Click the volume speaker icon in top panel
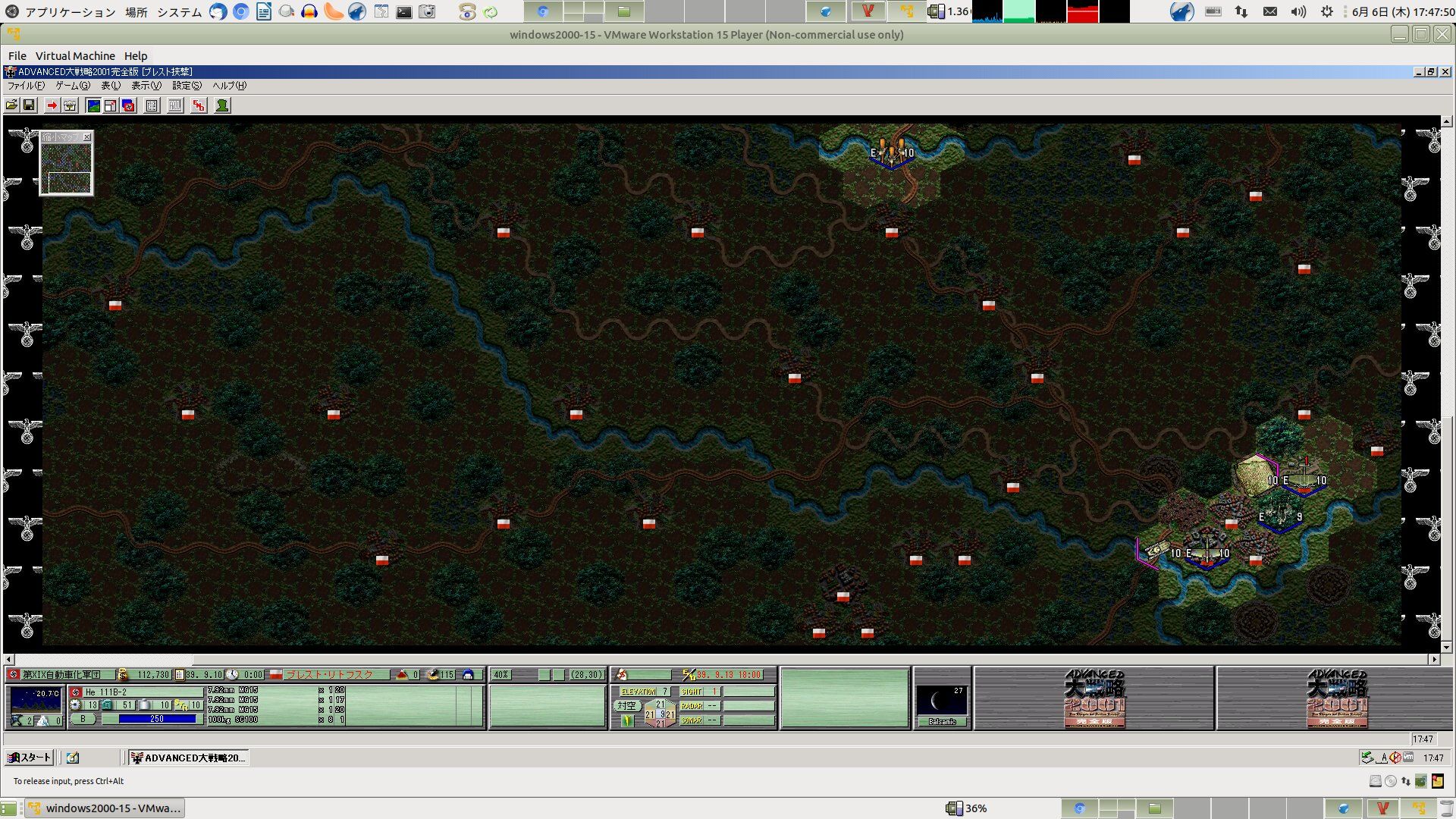The height and width of the screenshot is (819, 1456). click(1298, 12)
